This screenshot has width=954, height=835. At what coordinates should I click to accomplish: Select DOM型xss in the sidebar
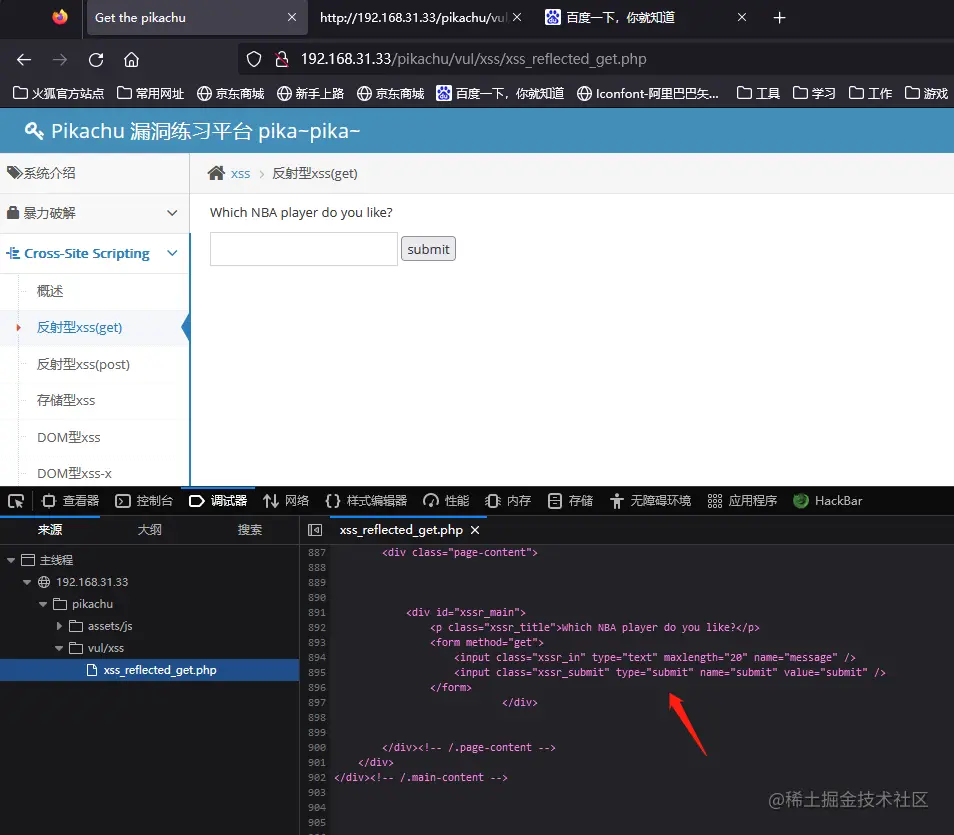point(69,437)
